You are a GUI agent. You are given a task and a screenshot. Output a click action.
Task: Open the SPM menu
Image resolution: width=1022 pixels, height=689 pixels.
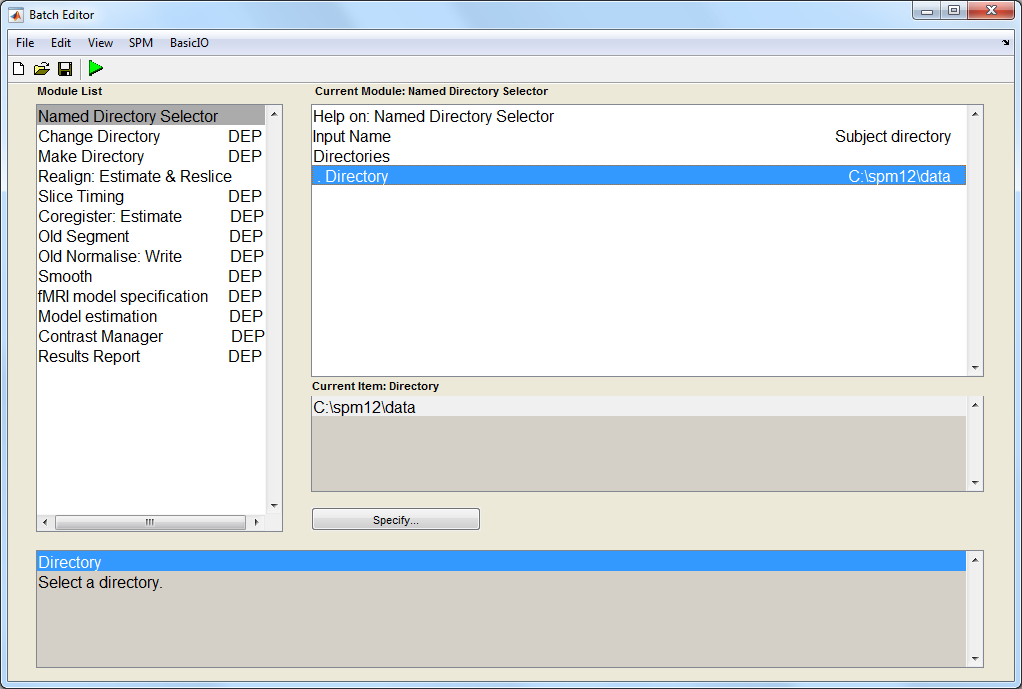coord(141,43)
